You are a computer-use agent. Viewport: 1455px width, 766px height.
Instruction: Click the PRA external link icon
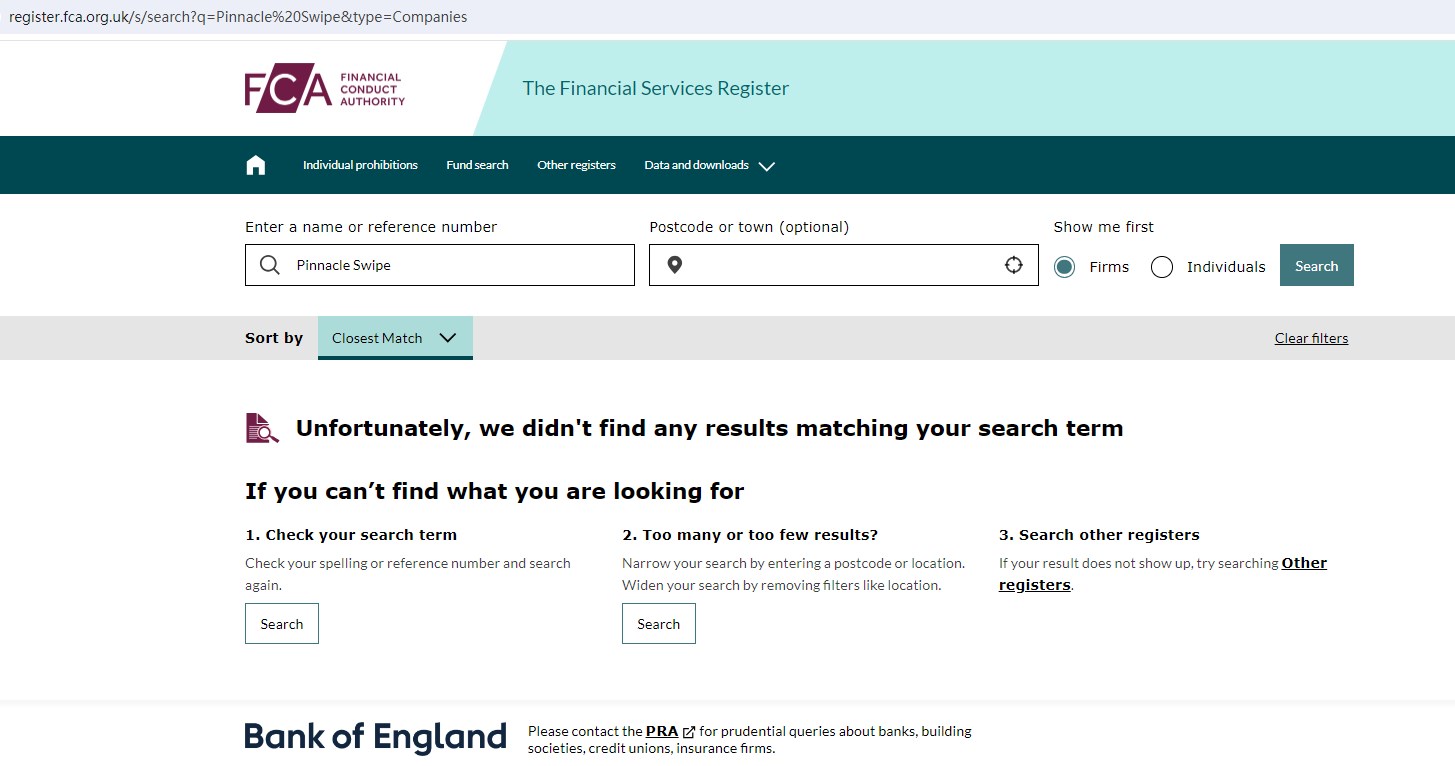click(x=689, y=732)
